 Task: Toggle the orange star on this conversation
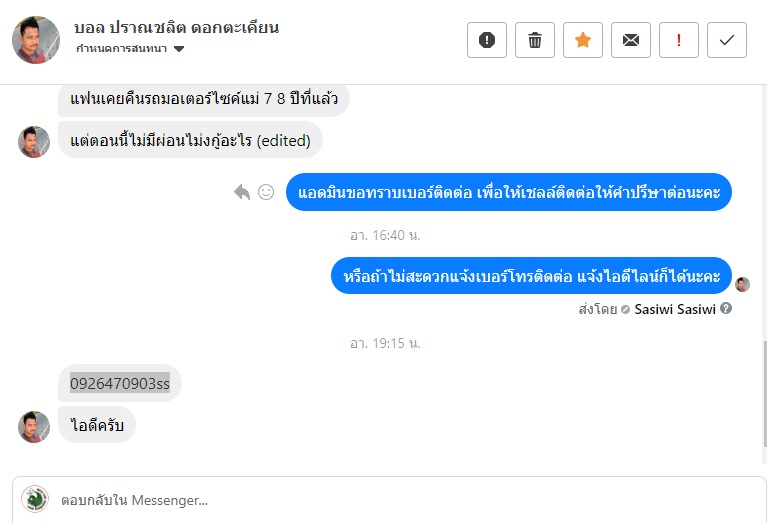583,40
